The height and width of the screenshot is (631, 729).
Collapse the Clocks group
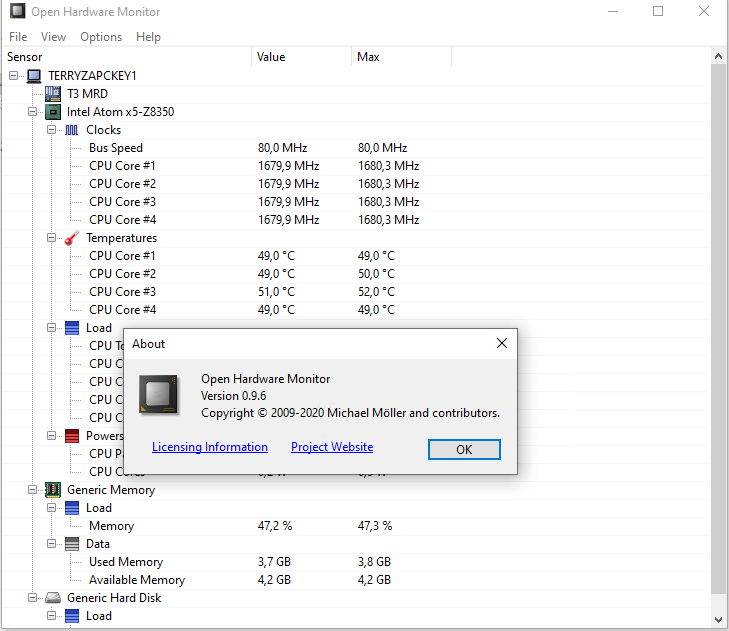click(52, 130)
